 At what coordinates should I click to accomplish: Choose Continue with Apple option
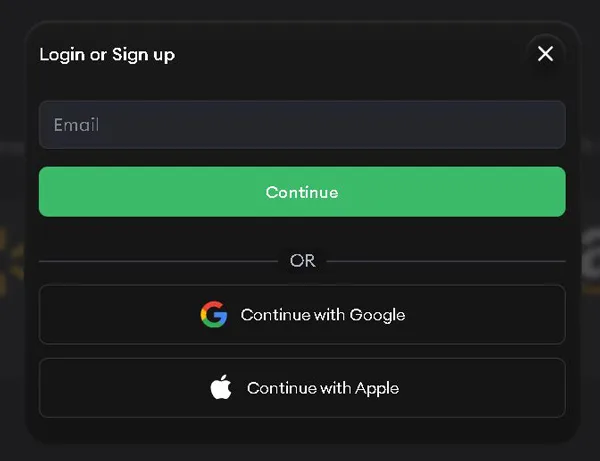[302, 388]
